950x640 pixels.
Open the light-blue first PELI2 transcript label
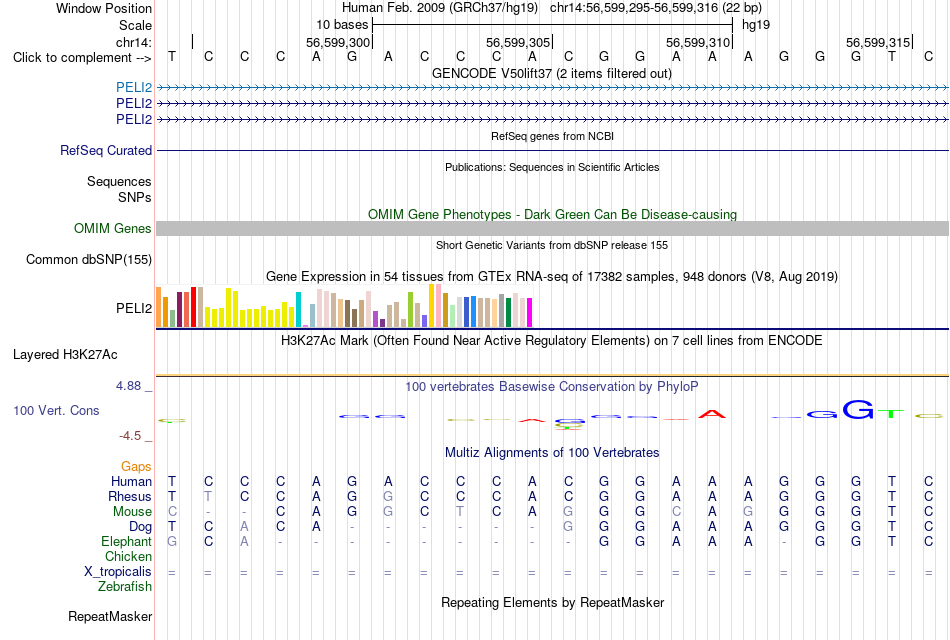click(134, 87)
